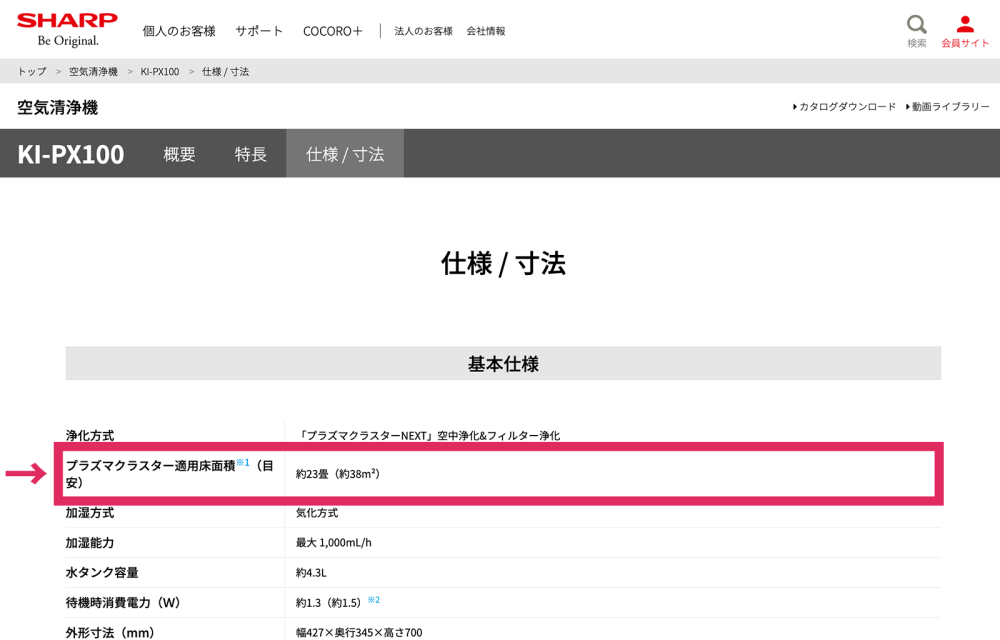Open カタログダウンロード link
1000x640 pixels.
tap(846, 107)
